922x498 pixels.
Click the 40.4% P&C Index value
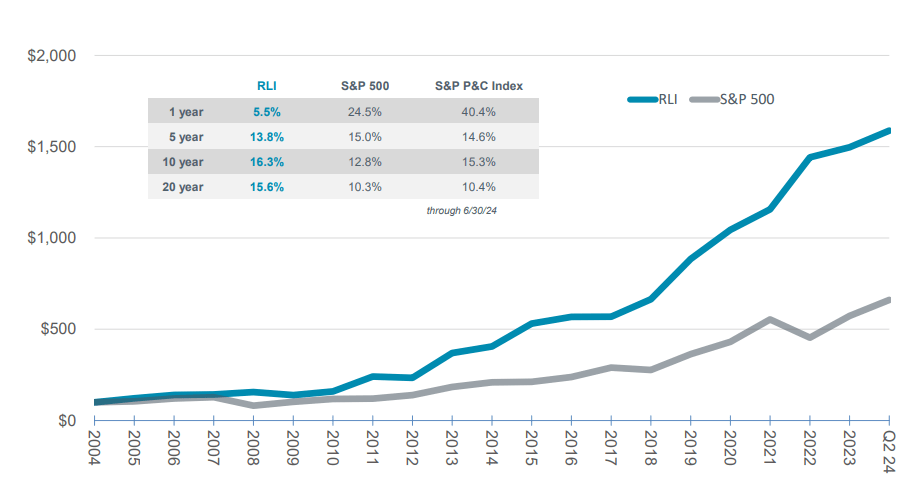479,112
